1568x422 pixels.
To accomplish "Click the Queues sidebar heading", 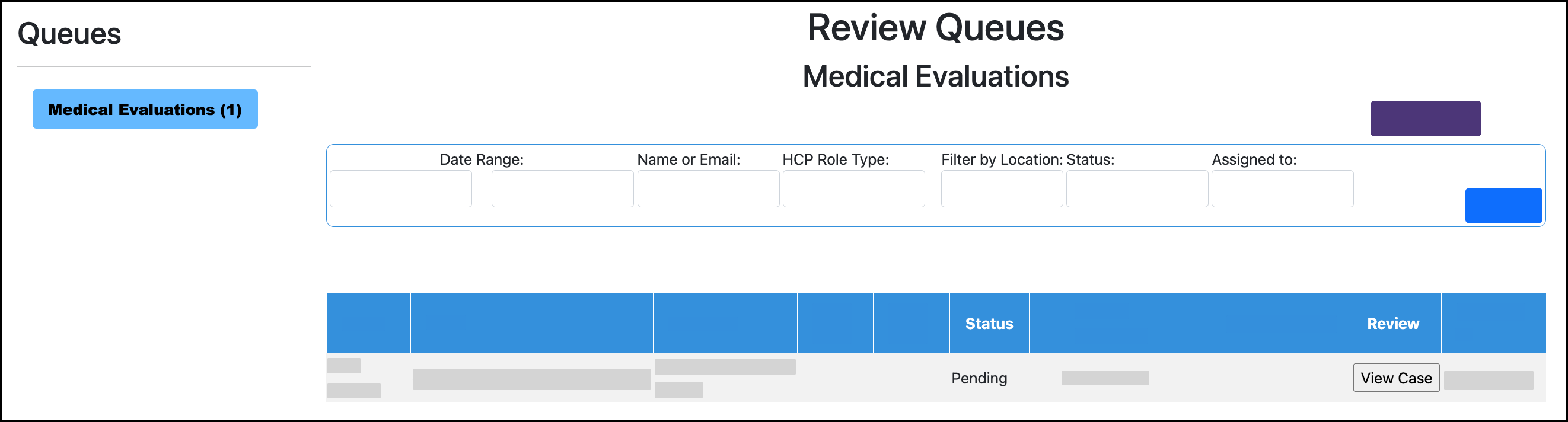I will [69, 34].
